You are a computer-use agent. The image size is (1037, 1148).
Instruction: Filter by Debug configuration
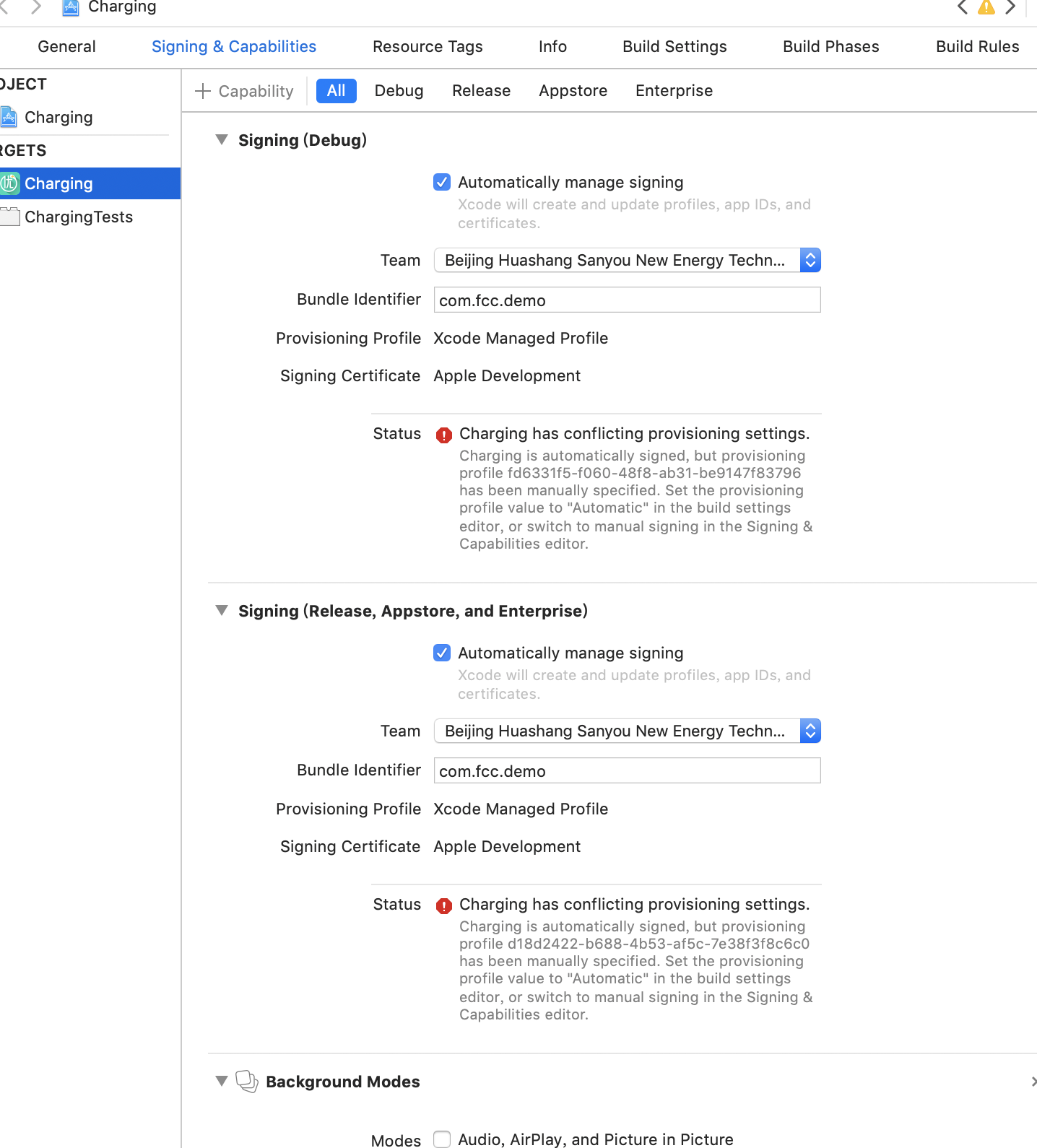click(399, 91)
